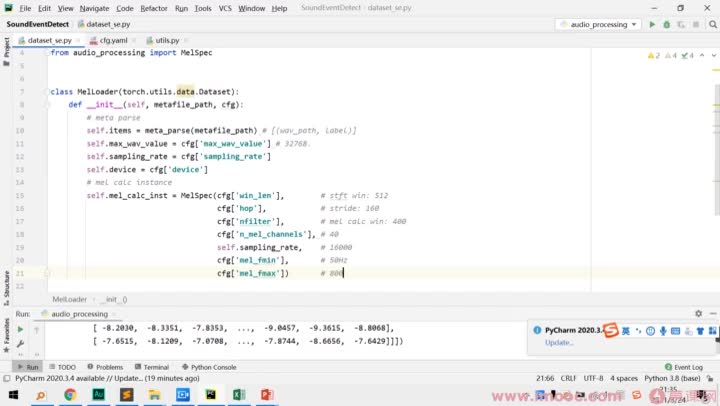This screenshot has width=720, height=406.
Task: Open the Terminal tool window
Action: (152, 367)
